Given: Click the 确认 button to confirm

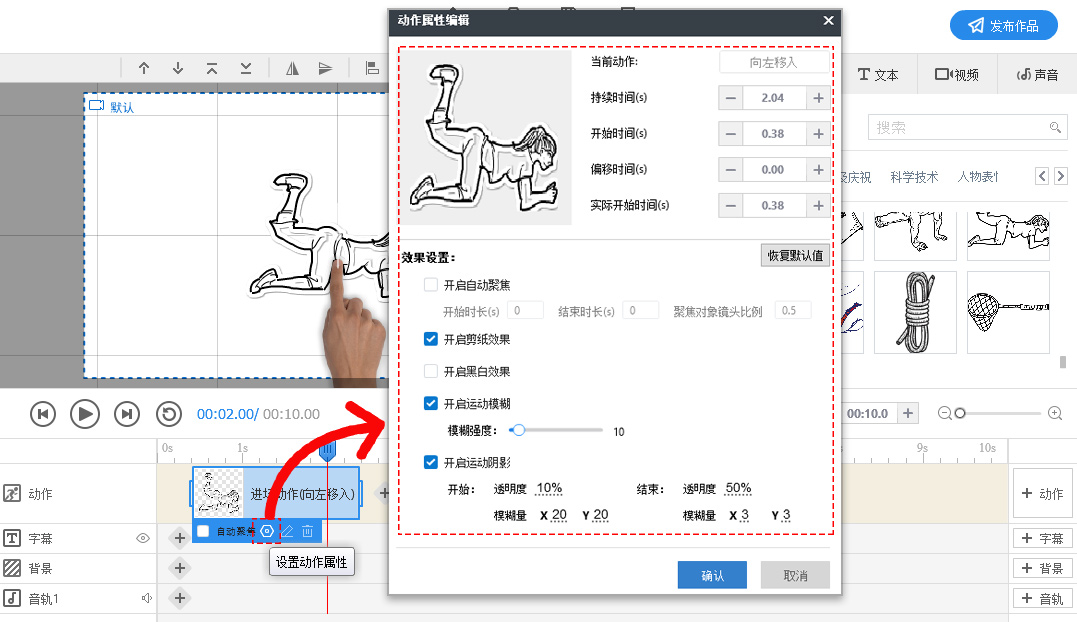Looking at the screenshot, I should (711, 575).
